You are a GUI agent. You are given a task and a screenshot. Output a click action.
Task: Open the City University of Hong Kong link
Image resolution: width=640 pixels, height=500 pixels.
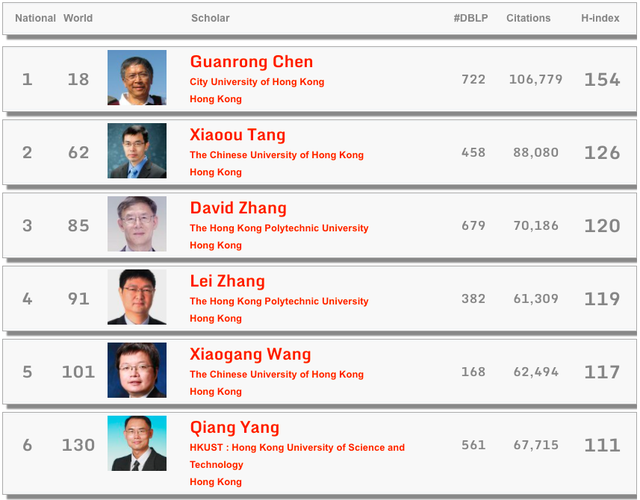[x=257, y=82]
